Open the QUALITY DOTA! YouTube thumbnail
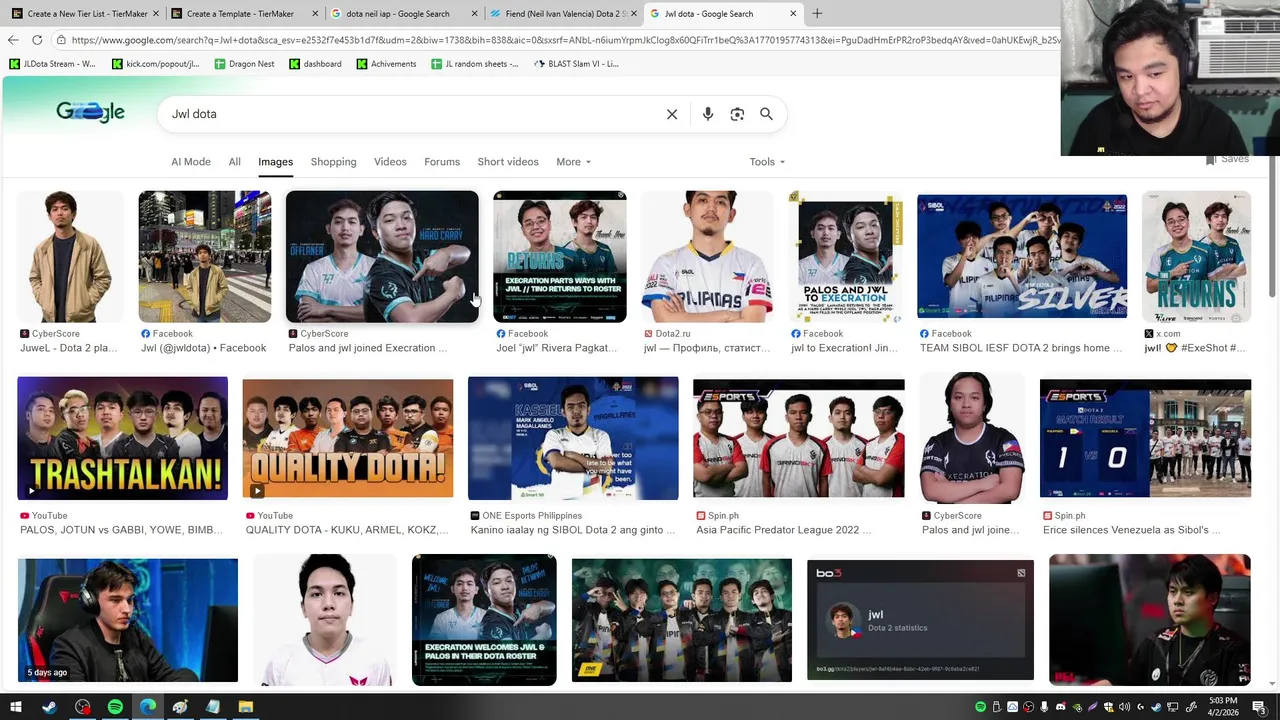This screenshot has height=720, width=1280. coord(347,438)
